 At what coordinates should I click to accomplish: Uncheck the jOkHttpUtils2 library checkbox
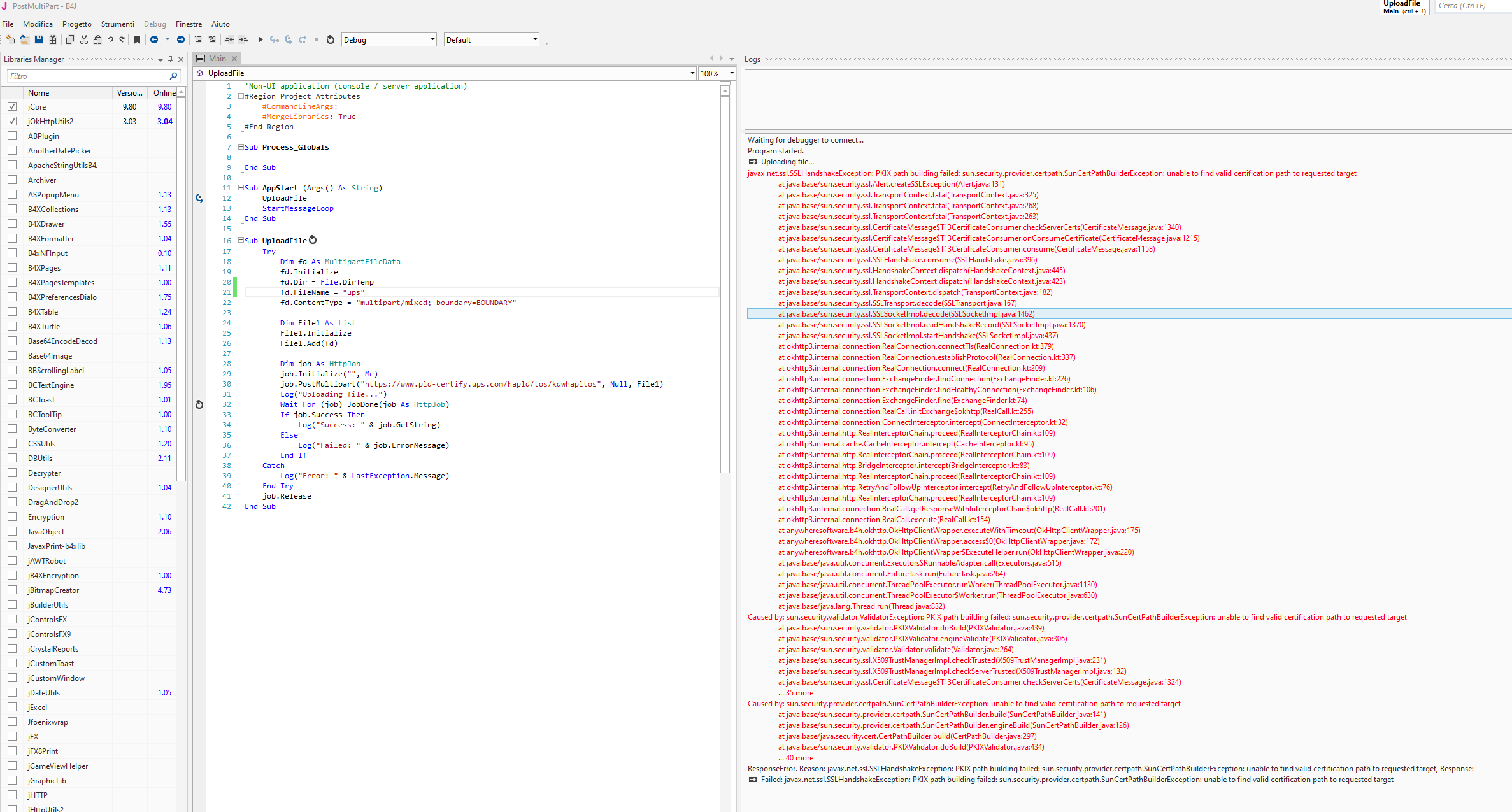pos(12,121)
